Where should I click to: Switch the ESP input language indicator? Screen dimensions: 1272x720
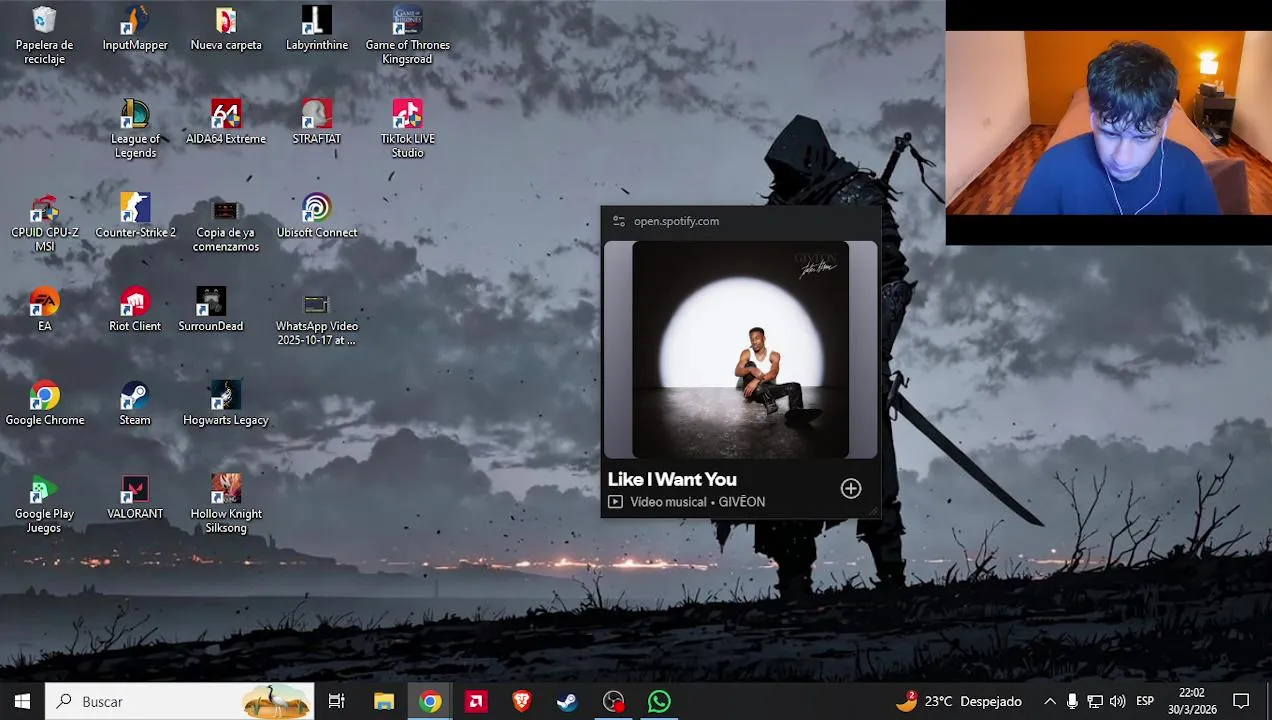(x=1145, y=701)
